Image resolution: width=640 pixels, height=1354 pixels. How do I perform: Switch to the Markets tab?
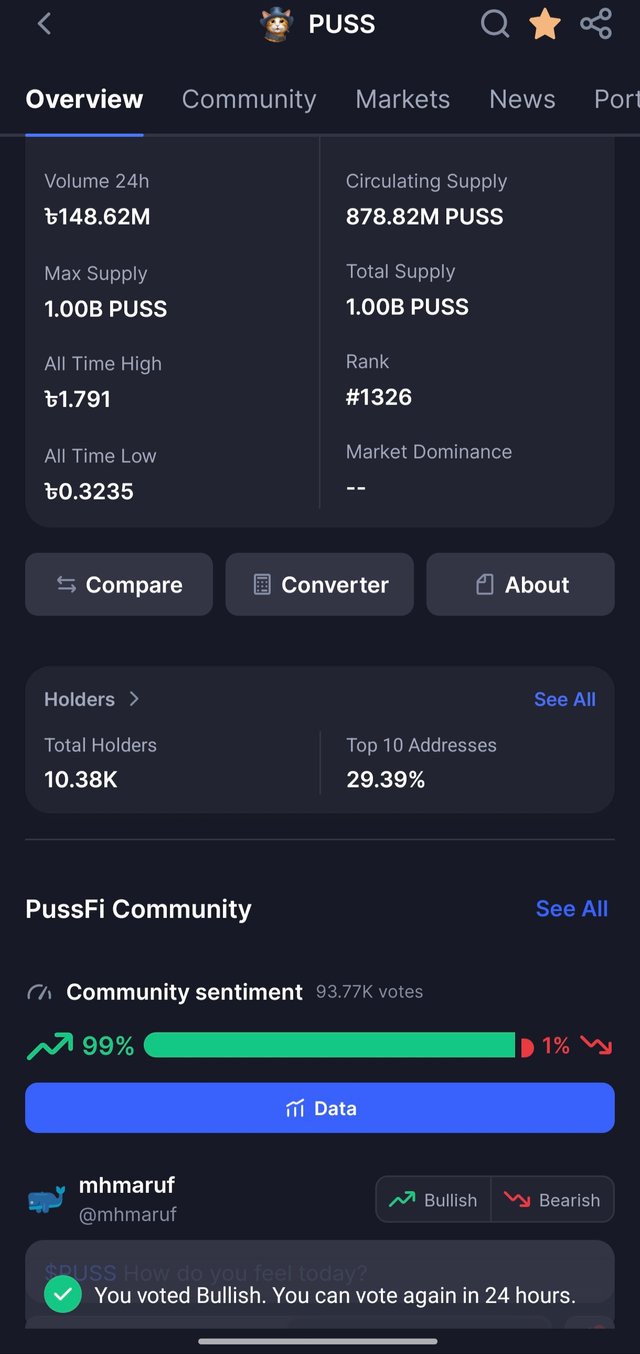point(402,99)
